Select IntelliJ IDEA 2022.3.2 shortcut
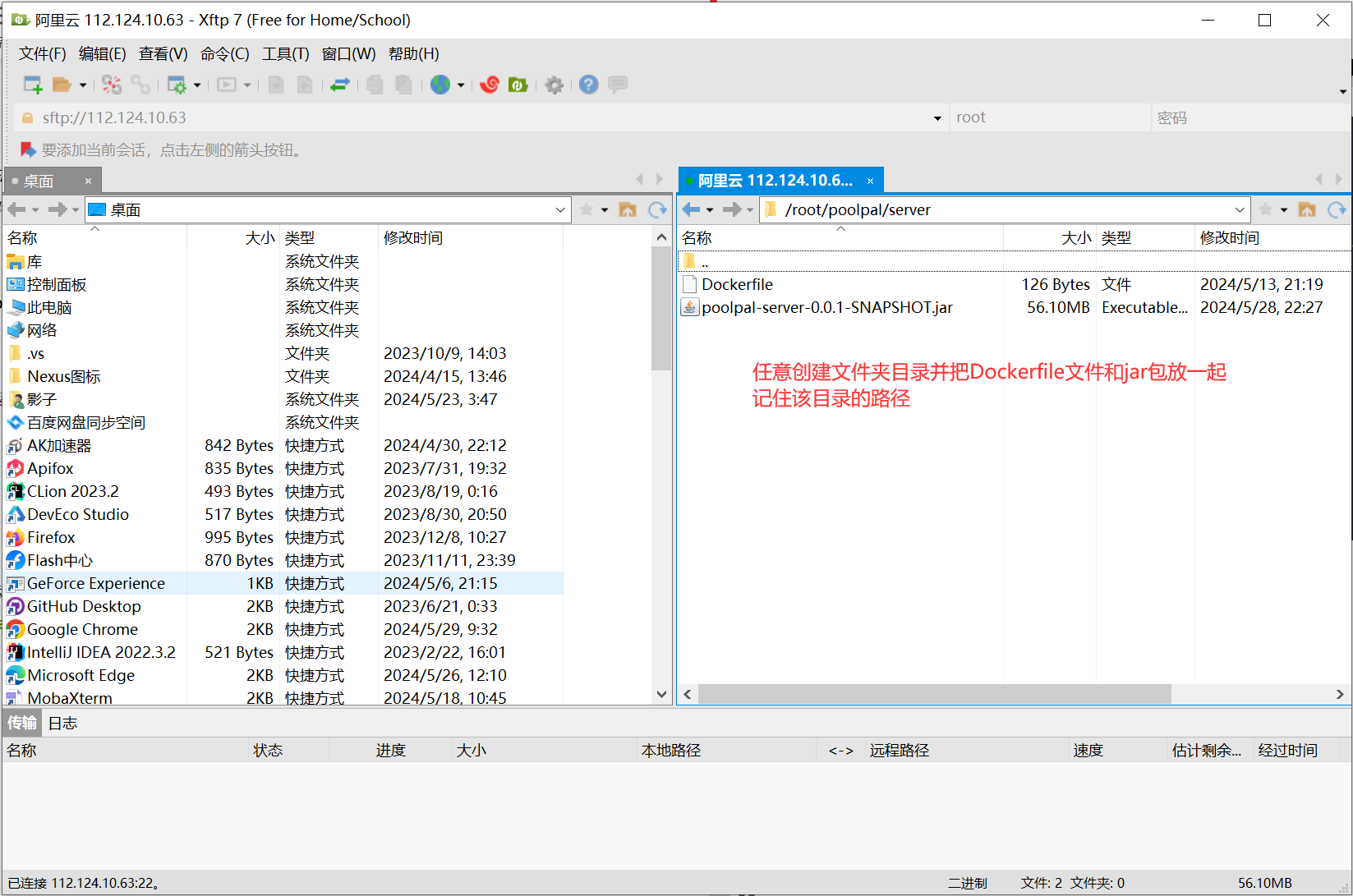 click(x=101, y=652)
